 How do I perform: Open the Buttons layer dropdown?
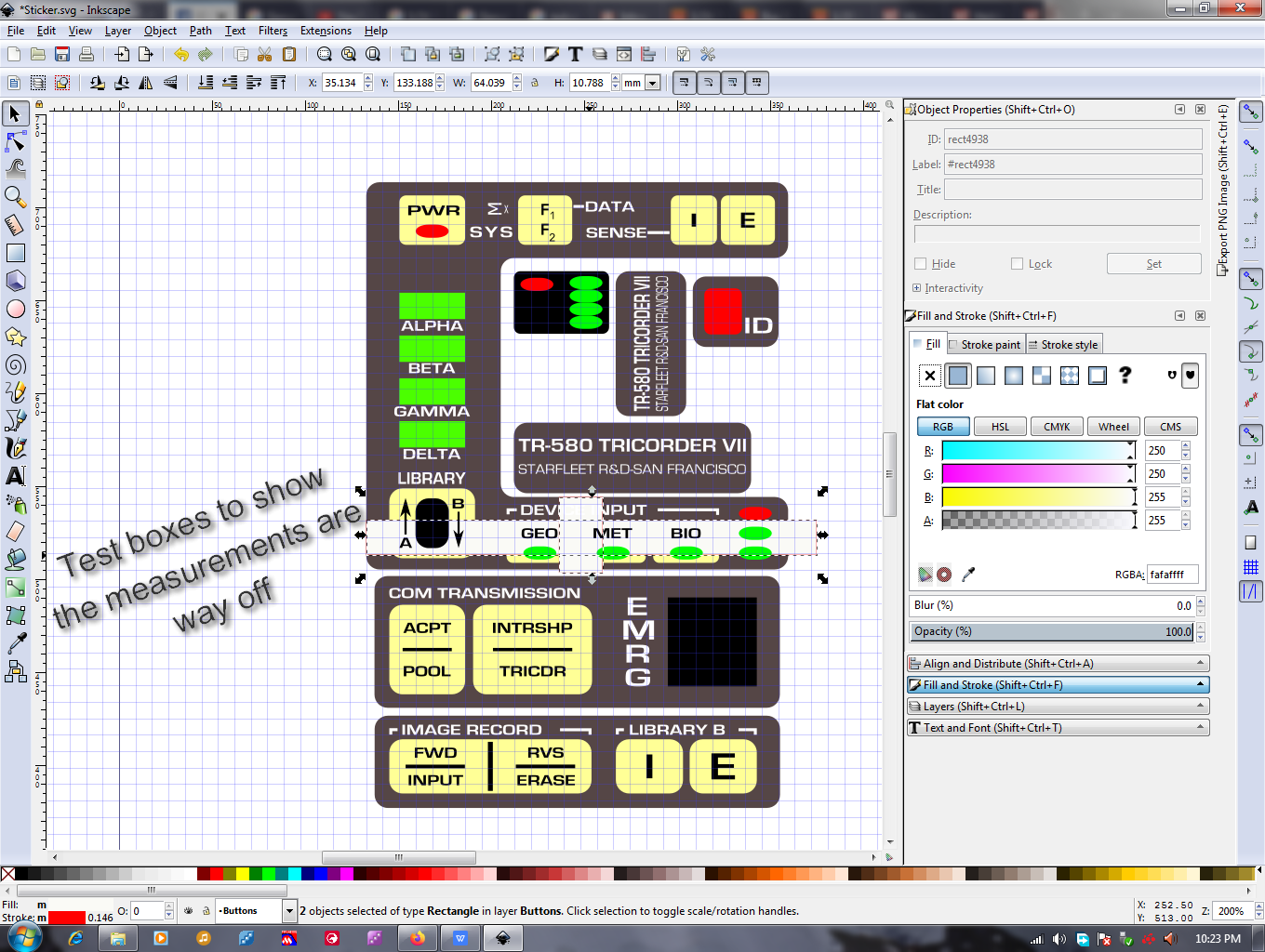(x=289, y=911)
